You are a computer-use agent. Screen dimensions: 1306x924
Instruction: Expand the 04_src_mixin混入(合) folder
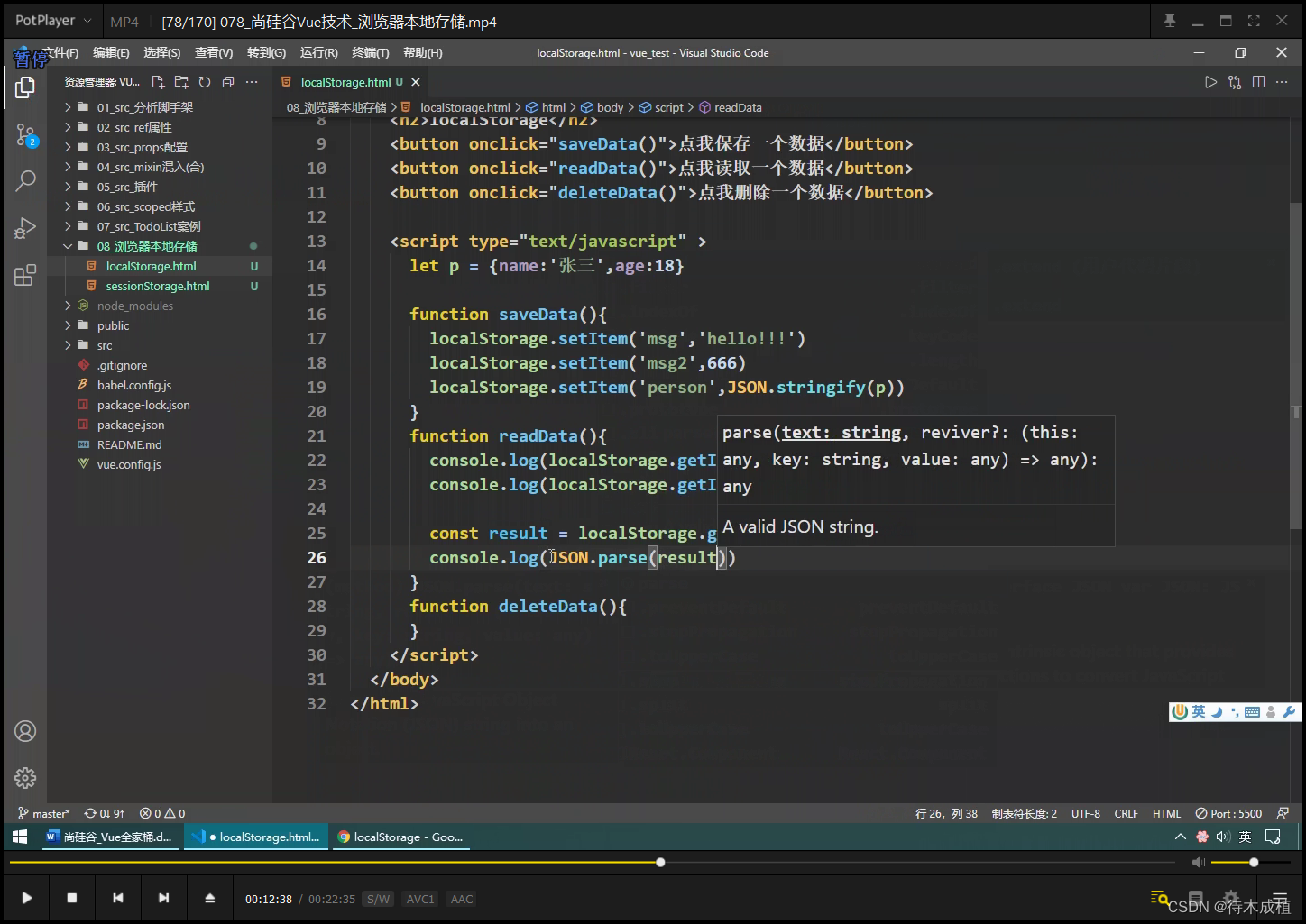(68, 167)
